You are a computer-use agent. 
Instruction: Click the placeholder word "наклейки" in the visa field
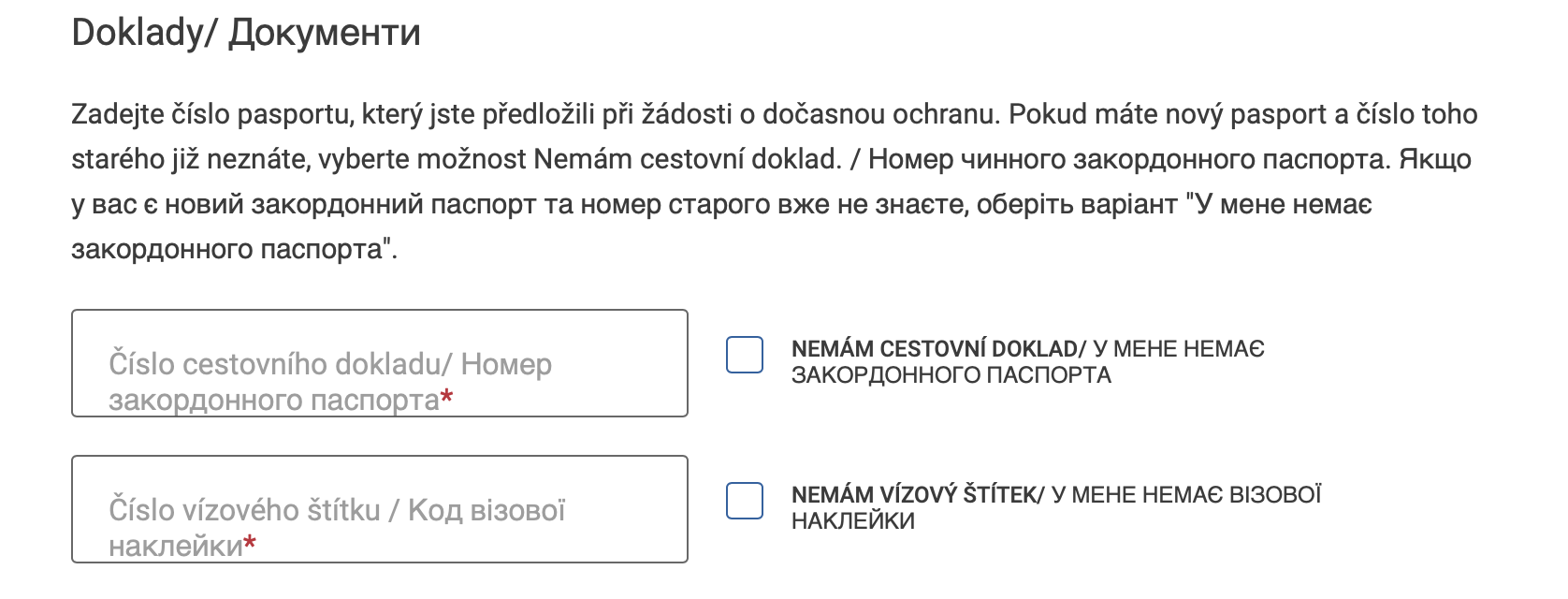pos(176,546)
